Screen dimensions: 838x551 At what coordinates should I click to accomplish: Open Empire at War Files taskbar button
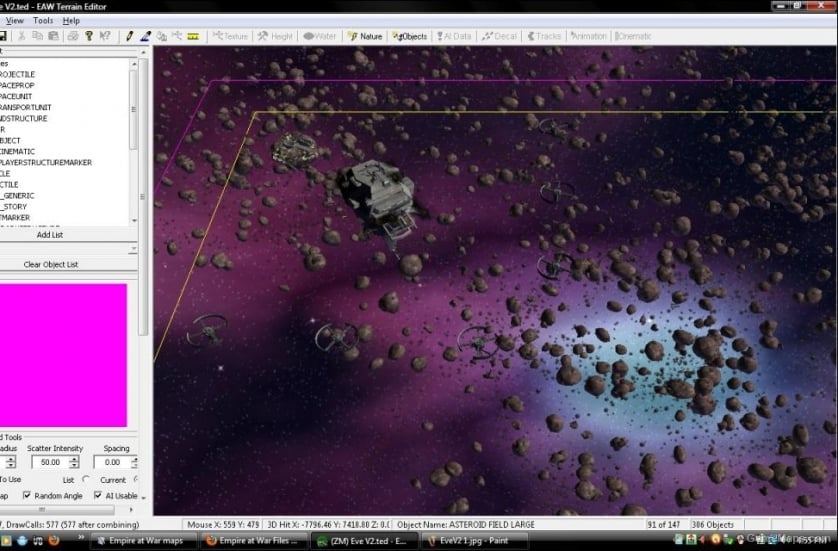click(x=254, y=541)
